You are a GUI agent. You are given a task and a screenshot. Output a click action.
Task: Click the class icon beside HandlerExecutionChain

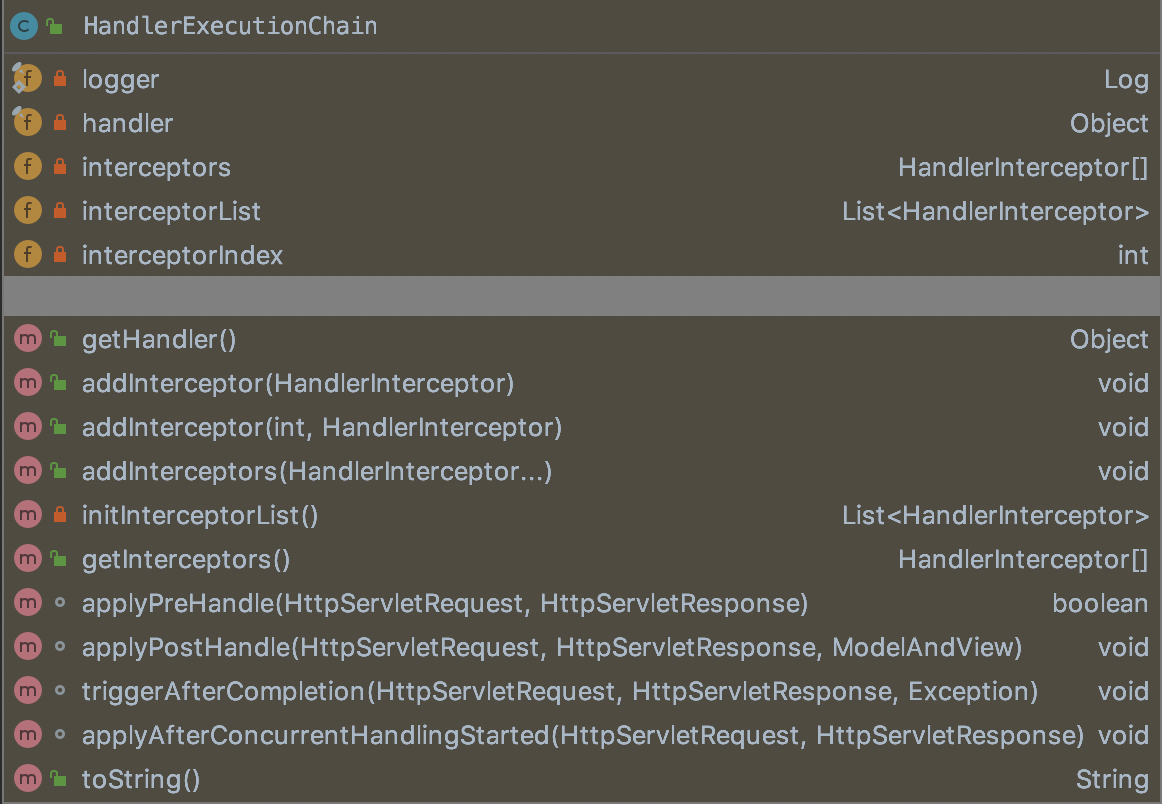coord(24,26)
